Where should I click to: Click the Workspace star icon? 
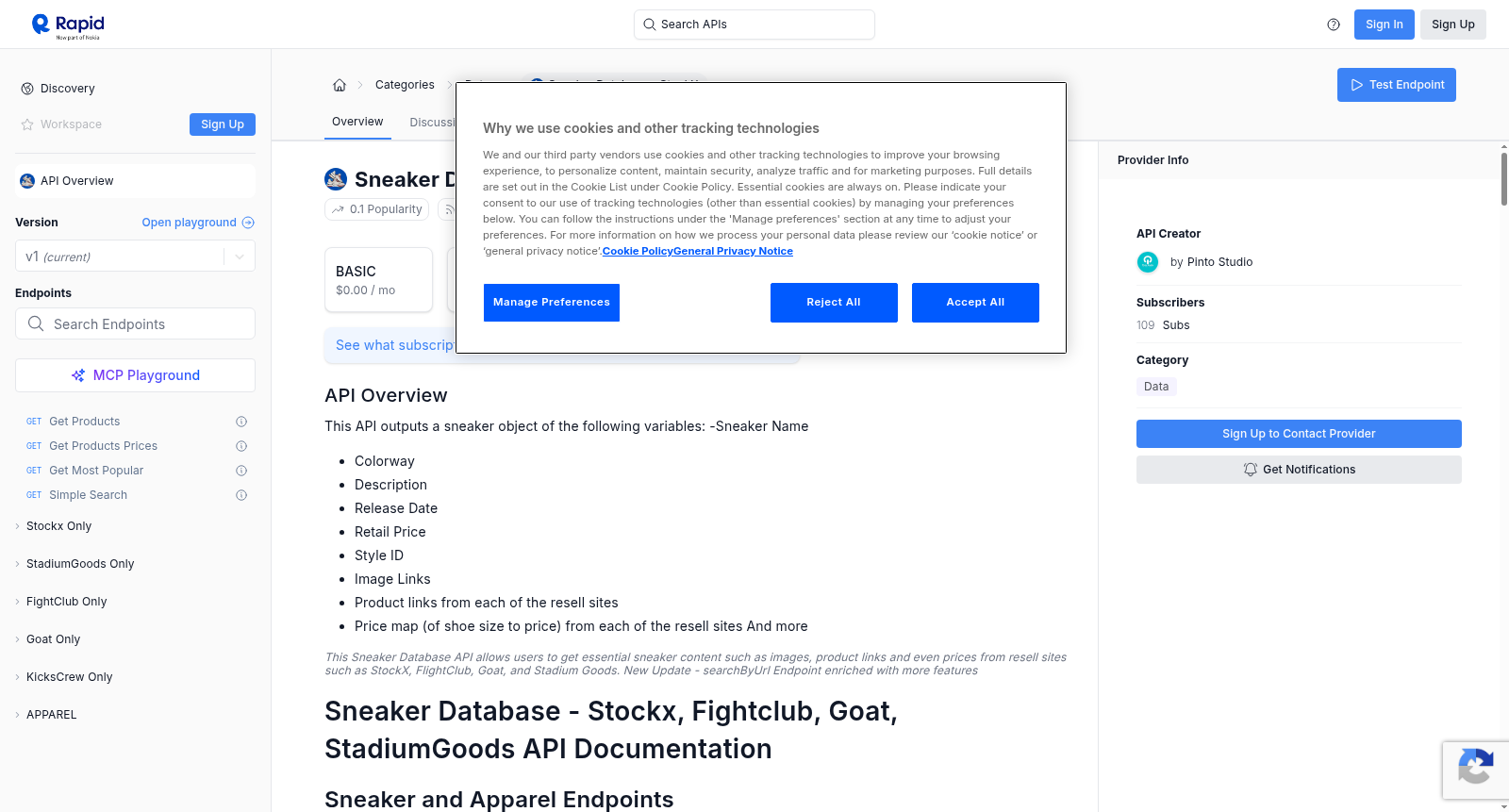click(27, 124)
